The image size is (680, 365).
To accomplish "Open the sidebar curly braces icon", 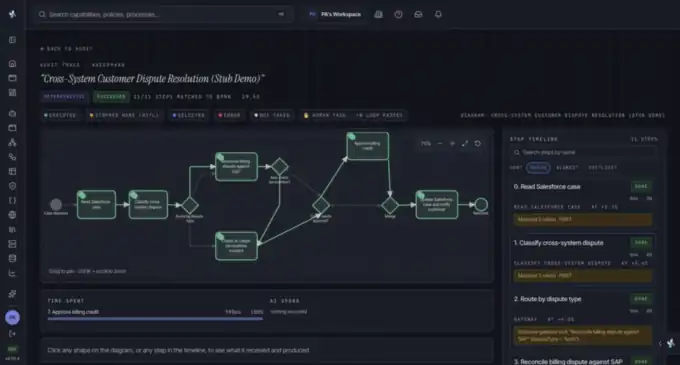I will (12, 200).
